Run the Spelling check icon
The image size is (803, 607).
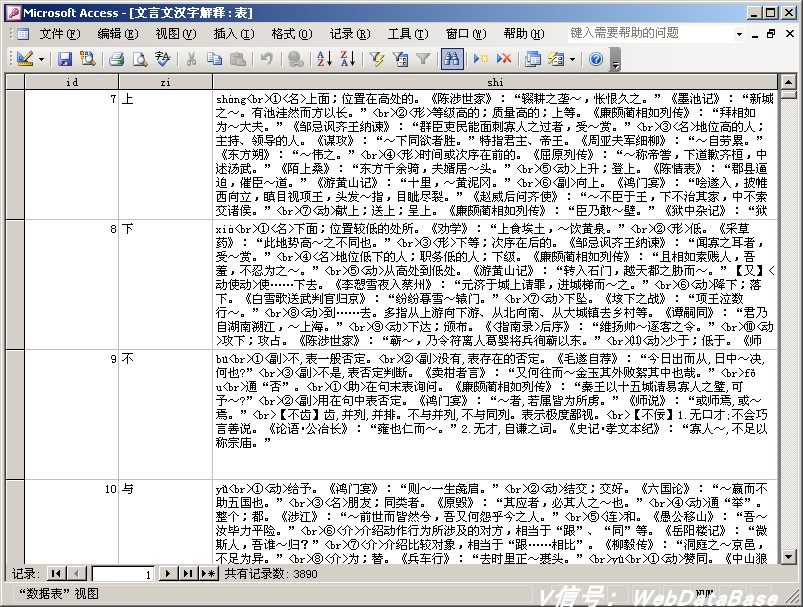pyautogui.click(x=162, y=59)
